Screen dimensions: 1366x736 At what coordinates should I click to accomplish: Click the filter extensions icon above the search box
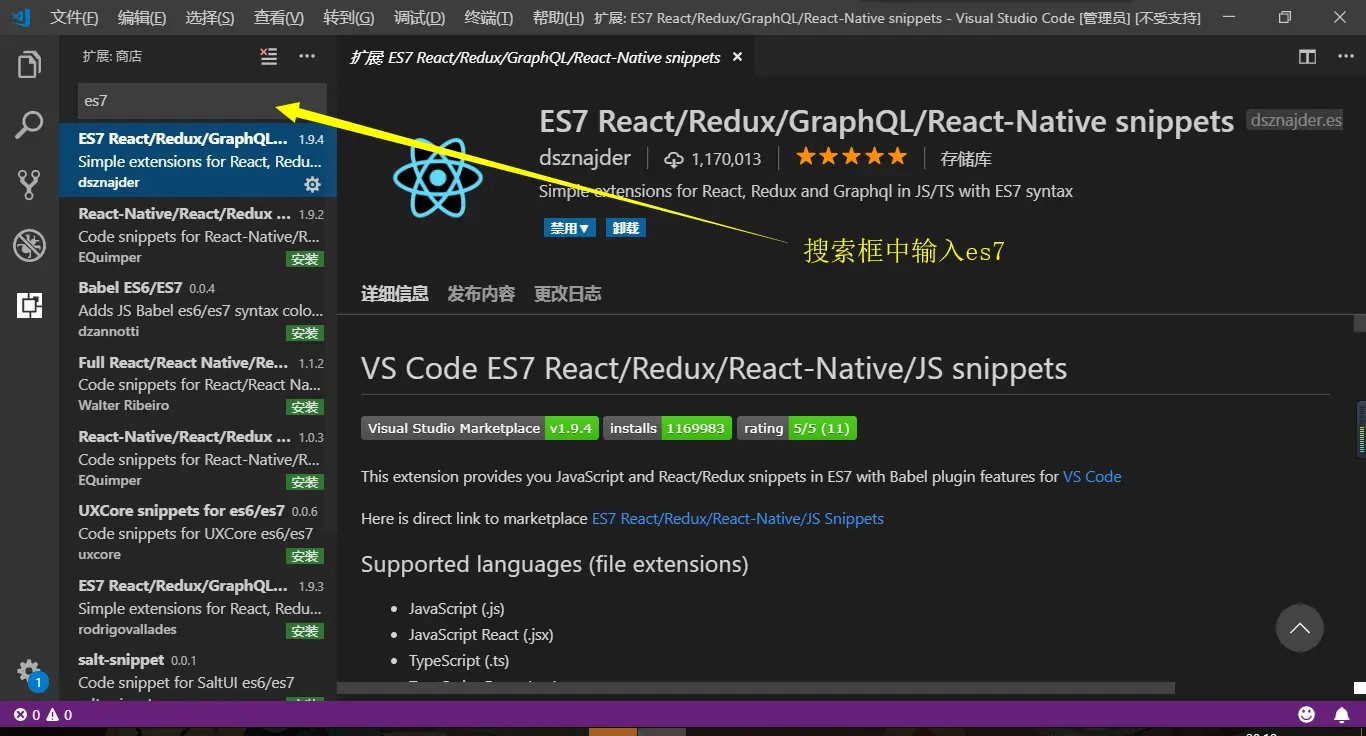click(x=268, y=57)
